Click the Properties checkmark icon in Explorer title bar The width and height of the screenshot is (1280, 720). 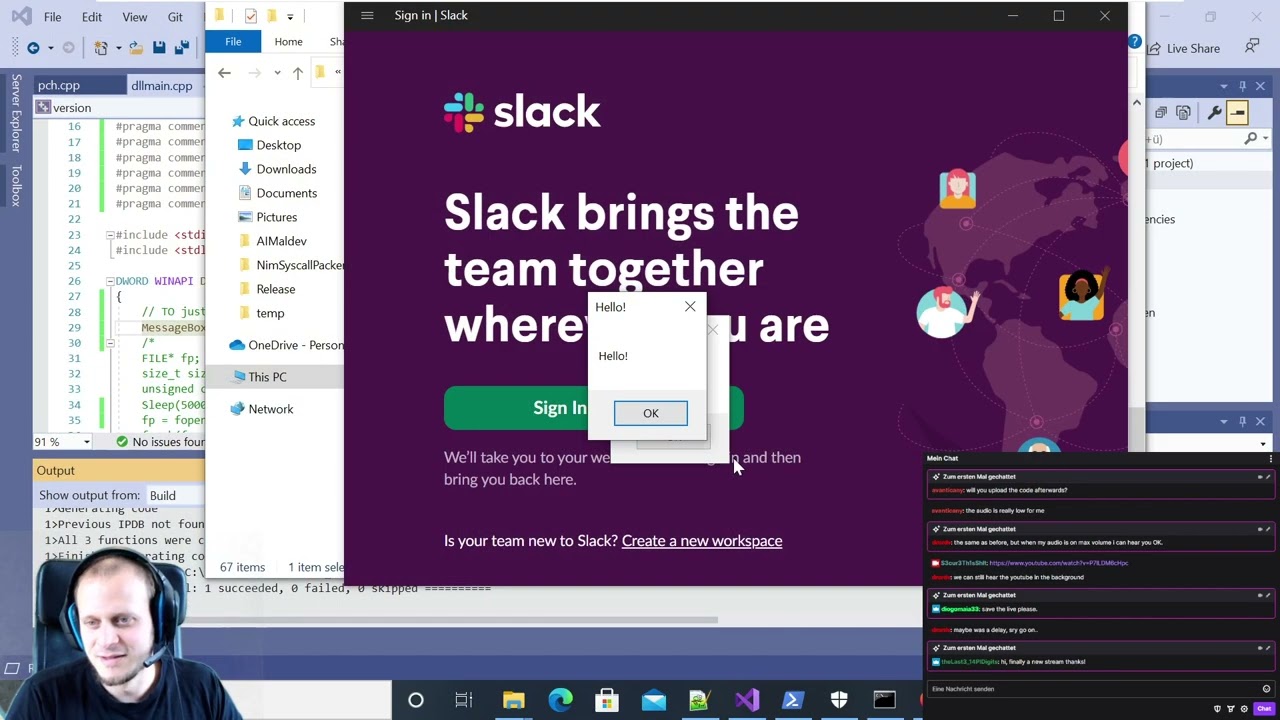tap(250, 16)
